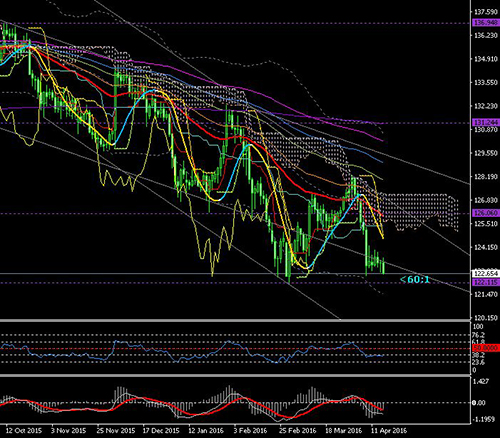Click the 1.427 MACD scale value
Screen dimensions: 500x438
[x=481, y=381]
